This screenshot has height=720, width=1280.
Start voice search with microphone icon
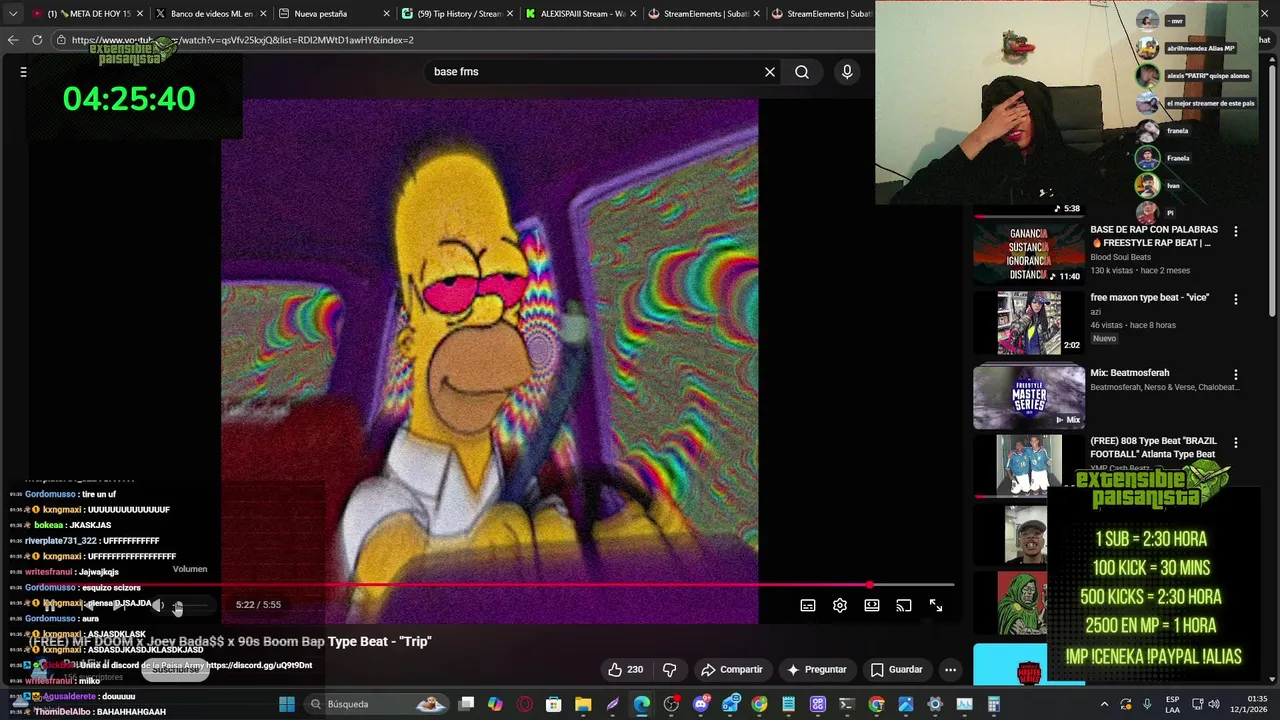point(847,72)
